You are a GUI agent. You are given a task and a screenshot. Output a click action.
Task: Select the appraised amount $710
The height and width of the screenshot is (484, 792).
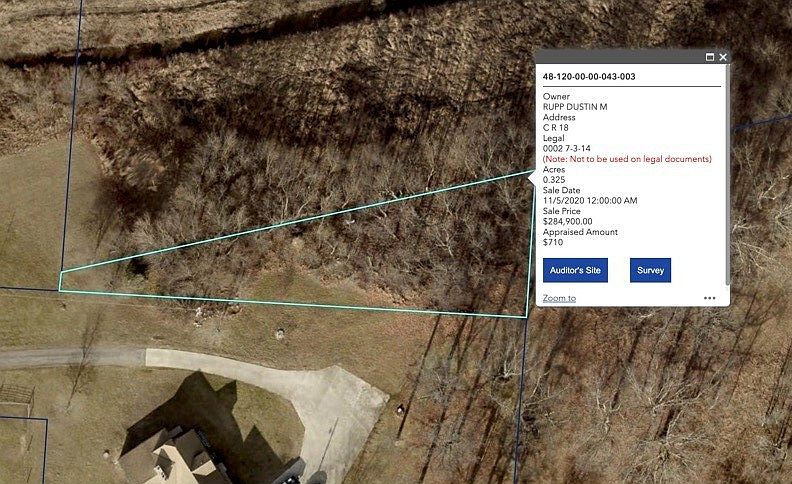pos(553,243)
